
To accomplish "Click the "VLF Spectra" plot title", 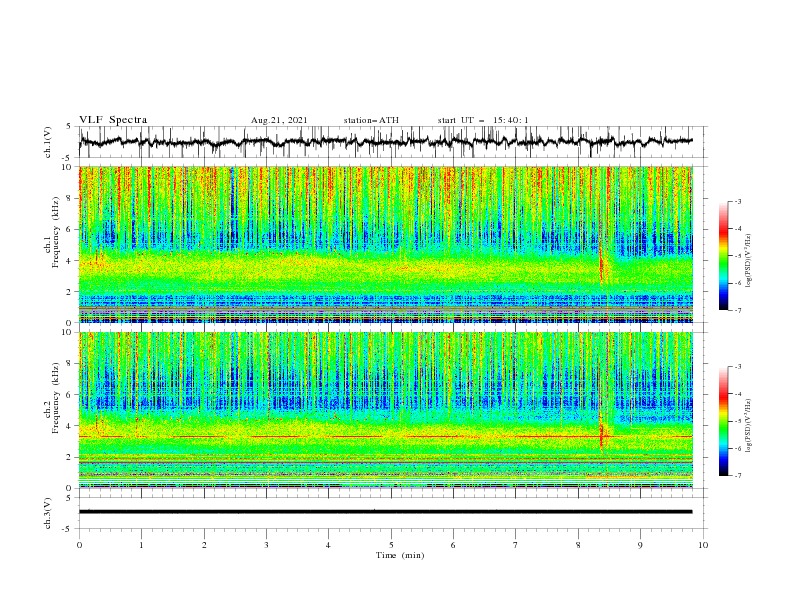I will [x=113, y=120].
